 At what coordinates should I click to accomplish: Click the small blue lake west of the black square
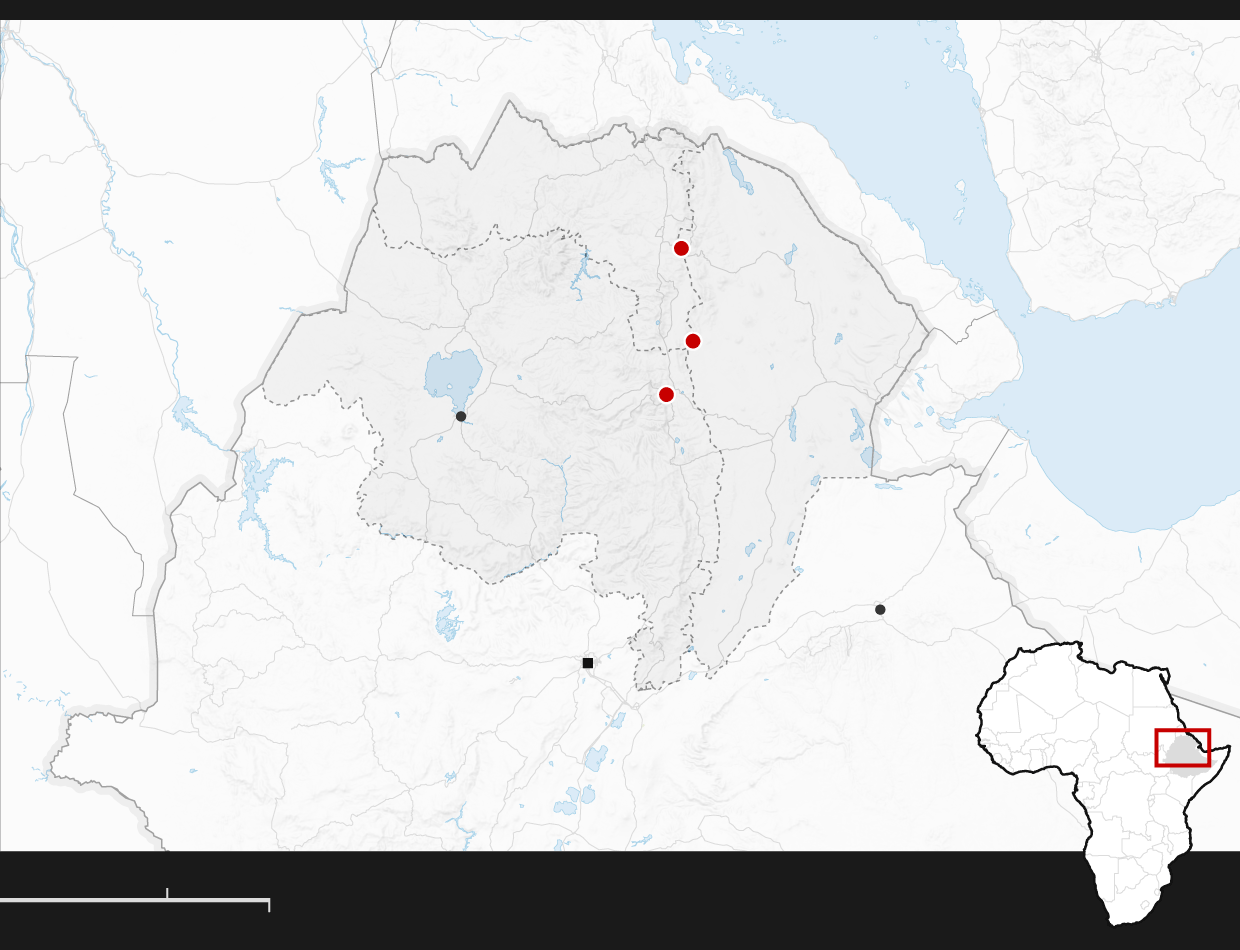point(447,617)
